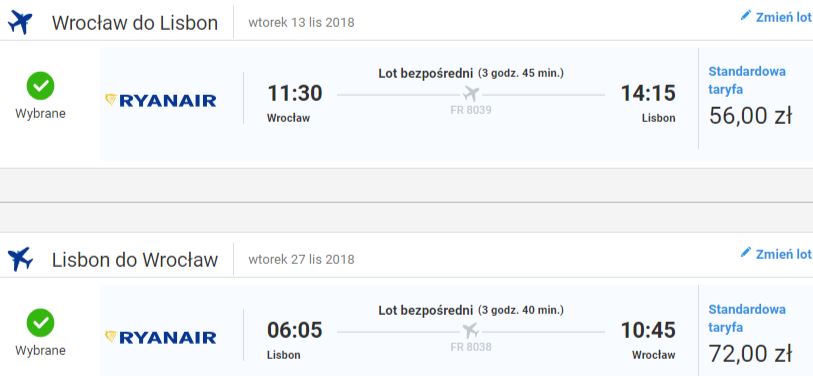813x376 pixels.
Task: Click the date wtorek 13 lis 2018
Action: point(301,23)
